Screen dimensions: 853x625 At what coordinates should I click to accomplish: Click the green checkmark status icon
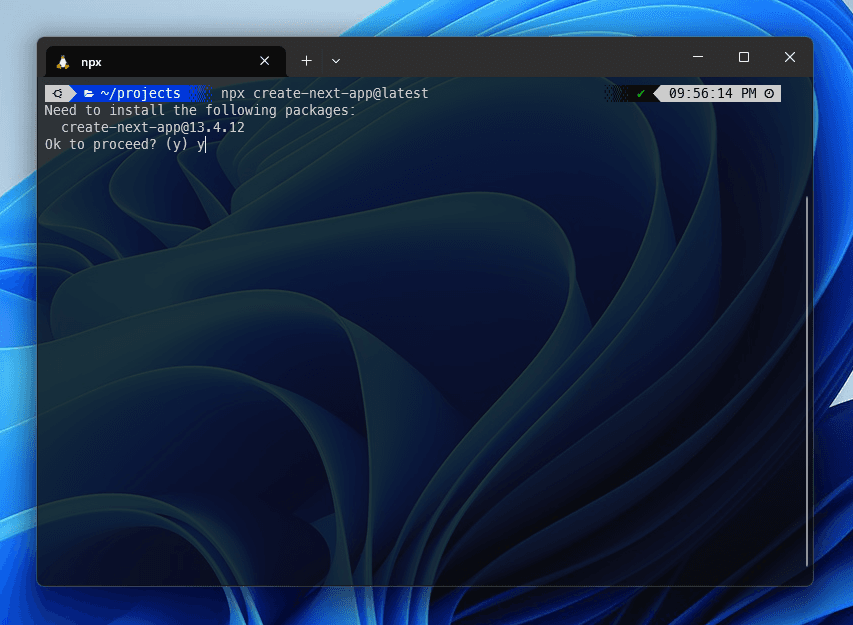(x=641, y=94)
